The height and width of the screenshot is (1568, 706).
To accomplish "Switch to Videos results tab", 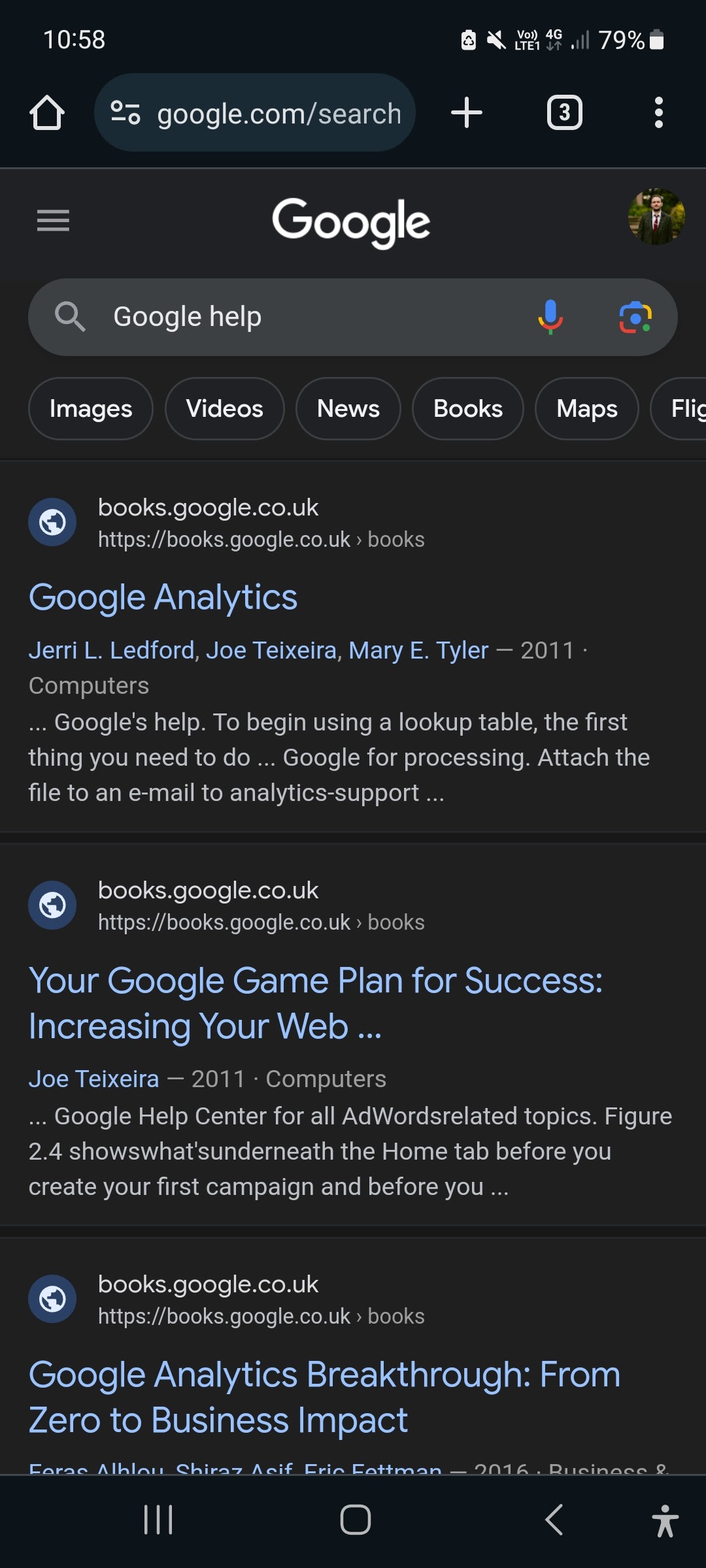I will (224, 409).
